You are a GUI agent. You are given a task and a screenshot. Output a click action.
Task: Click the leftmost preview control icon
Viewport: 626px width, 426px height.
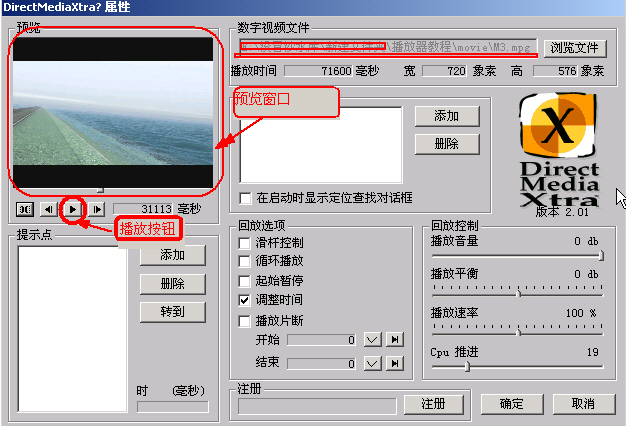point(25,209)
